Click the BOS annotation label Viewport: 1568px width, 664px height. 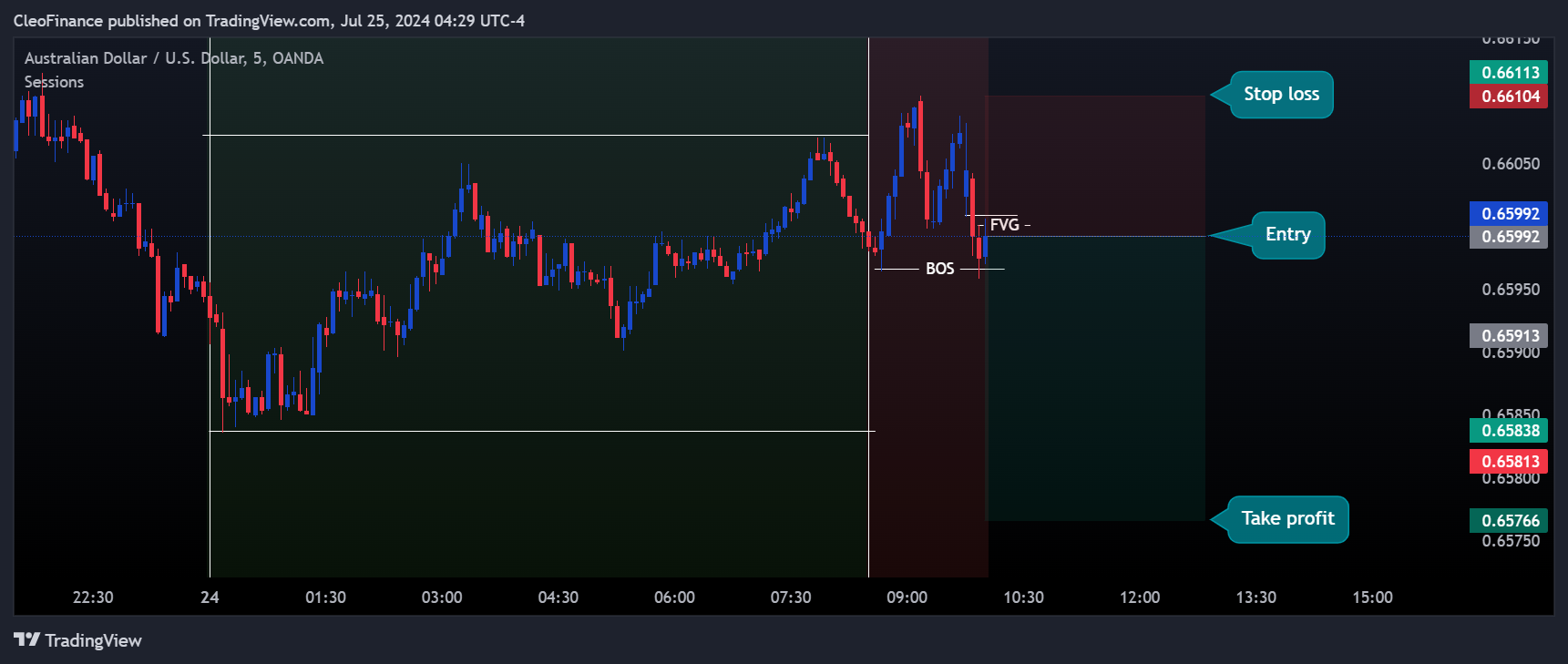(x=939, y=269)
